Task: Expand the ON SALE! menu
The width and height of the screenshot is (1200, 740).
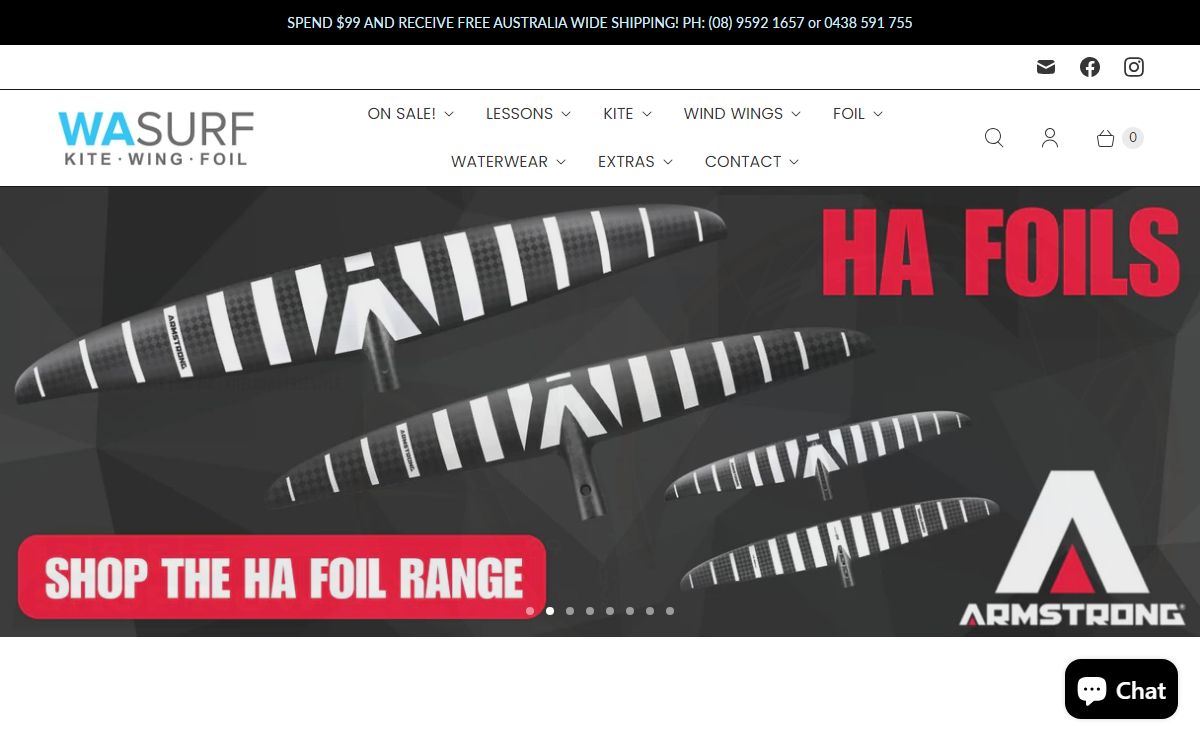Action: click(411, 114)
